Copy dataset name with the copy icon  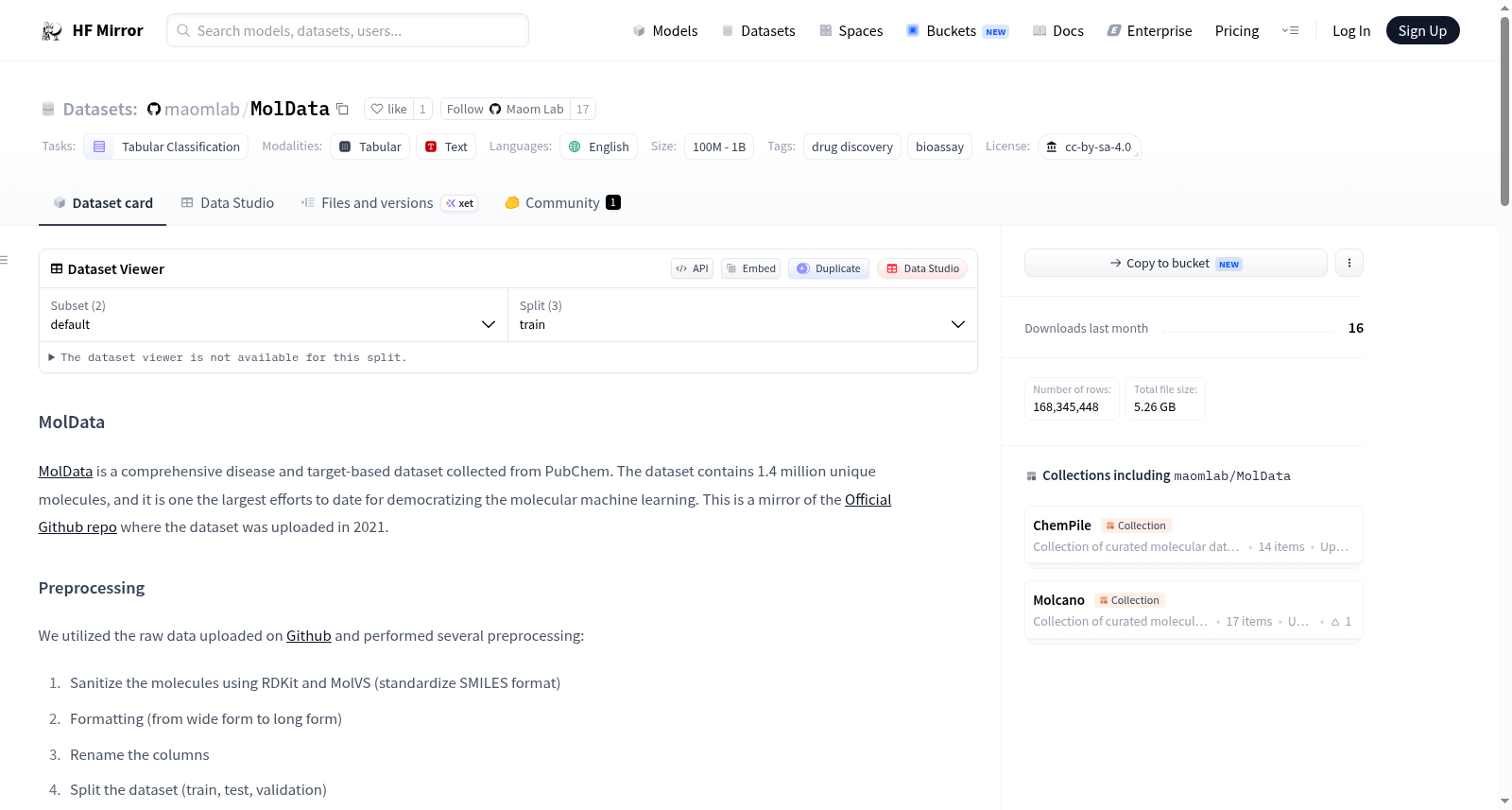[x=342, y=109]
